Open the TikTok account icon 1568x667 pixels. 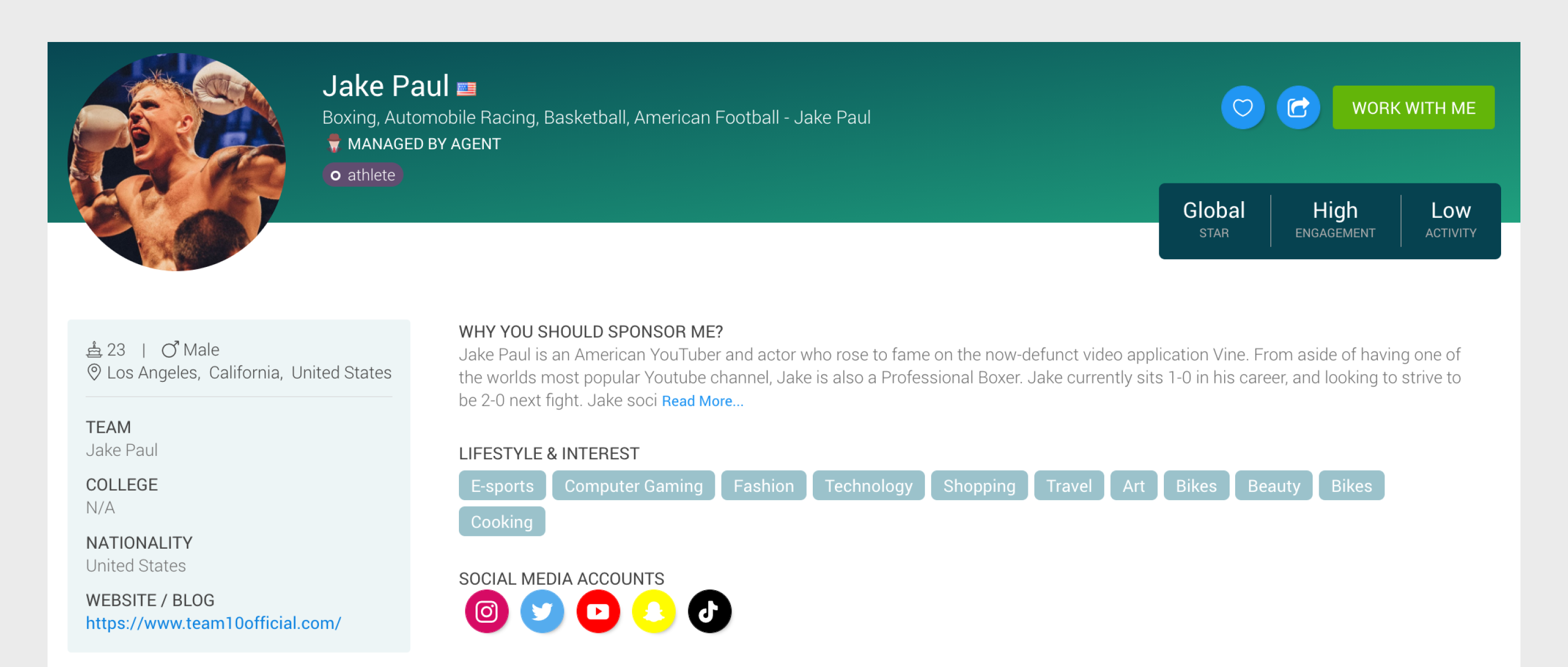tap(709, 611)
